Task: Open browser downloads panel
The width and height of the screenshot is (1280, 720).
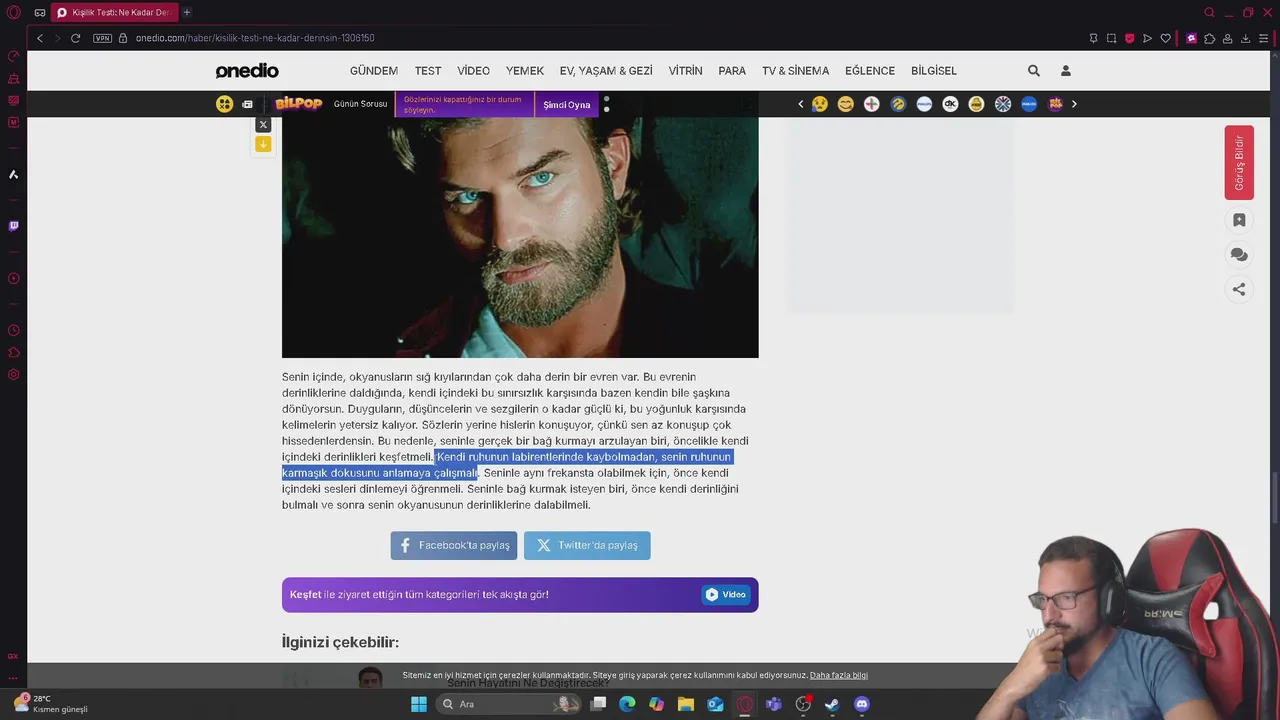Action: [x=1245, y=38]
